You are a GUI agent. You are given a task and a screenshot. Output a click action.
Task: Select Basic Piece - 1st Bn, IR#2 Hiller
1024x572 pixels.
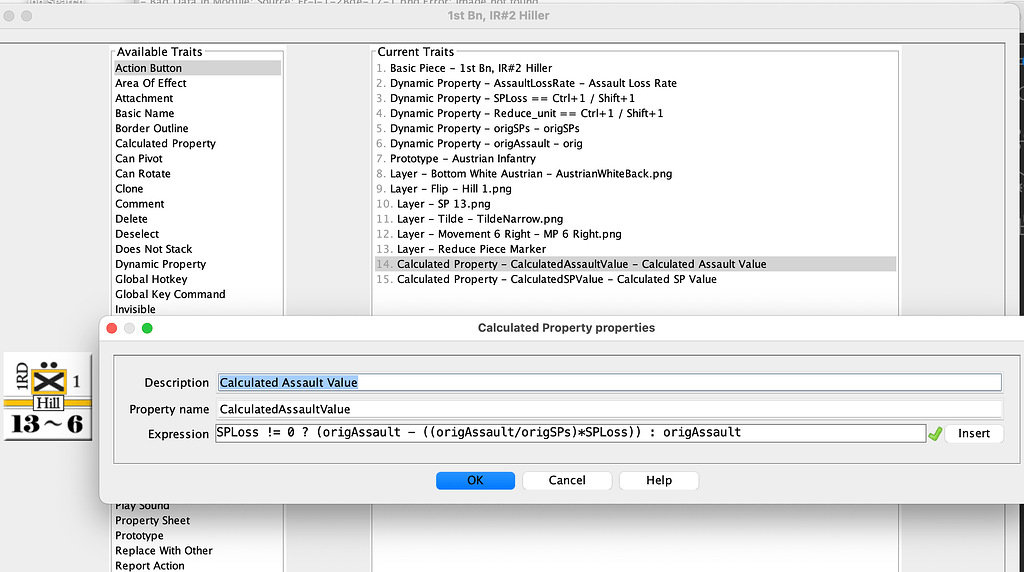[x=635, y=68]
